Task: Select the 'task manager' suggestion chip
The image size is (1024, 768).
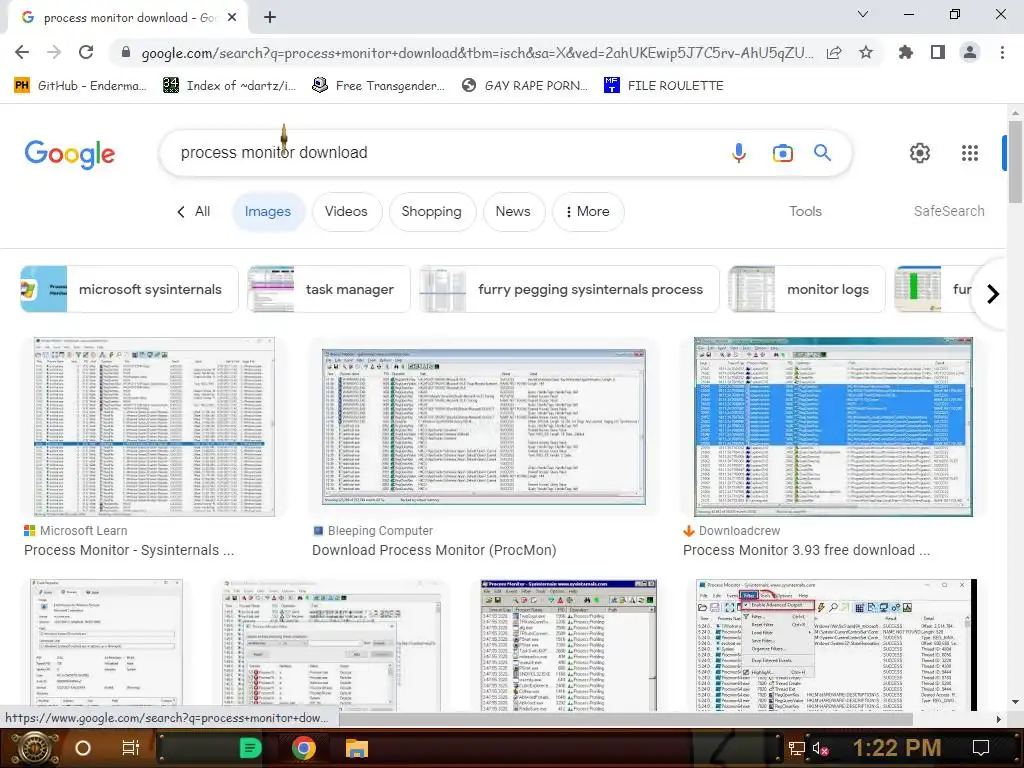Action: (328, 289)
